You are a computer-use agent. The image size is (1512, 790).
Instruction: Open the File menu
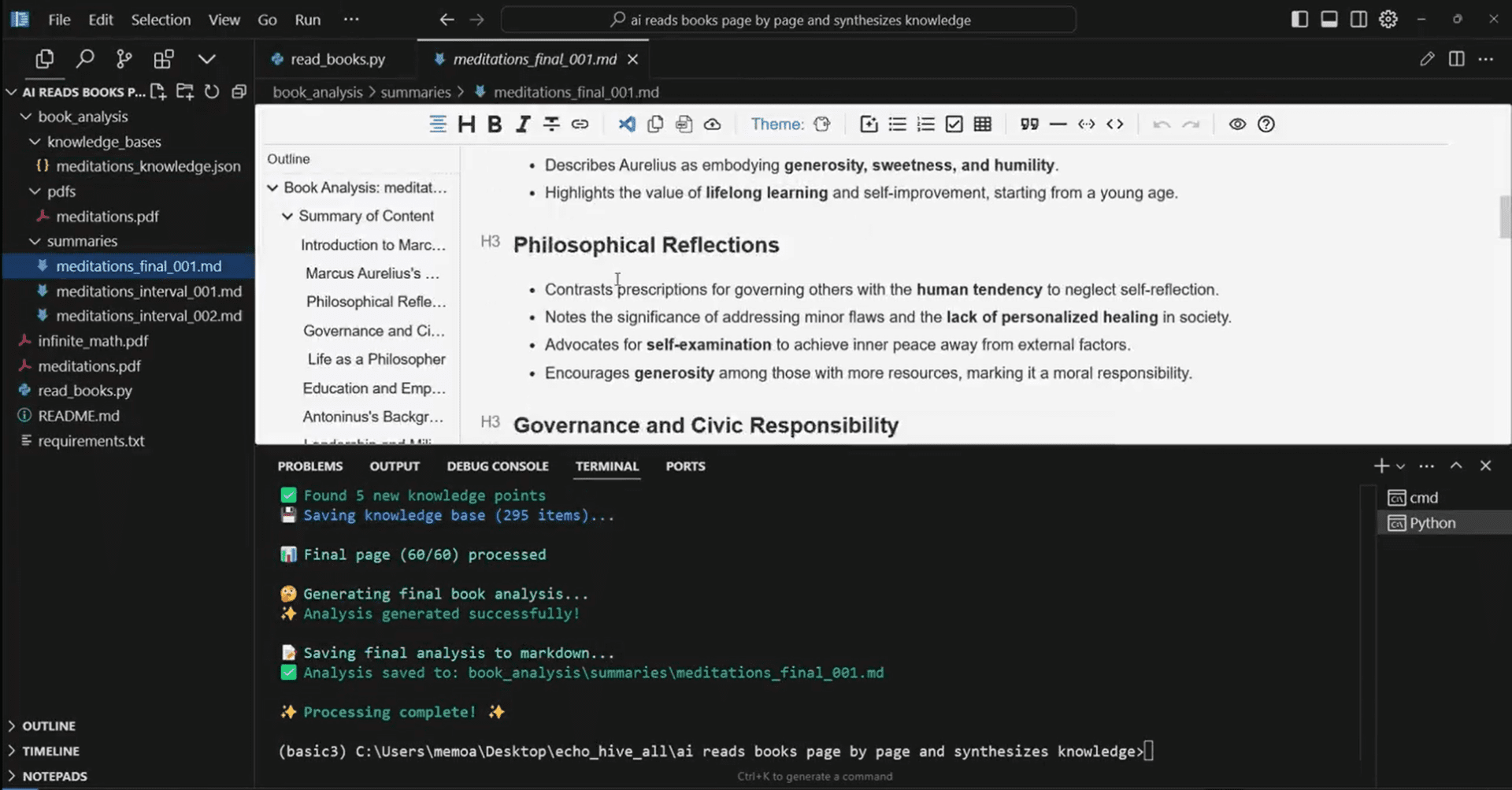tap(59, 20)
